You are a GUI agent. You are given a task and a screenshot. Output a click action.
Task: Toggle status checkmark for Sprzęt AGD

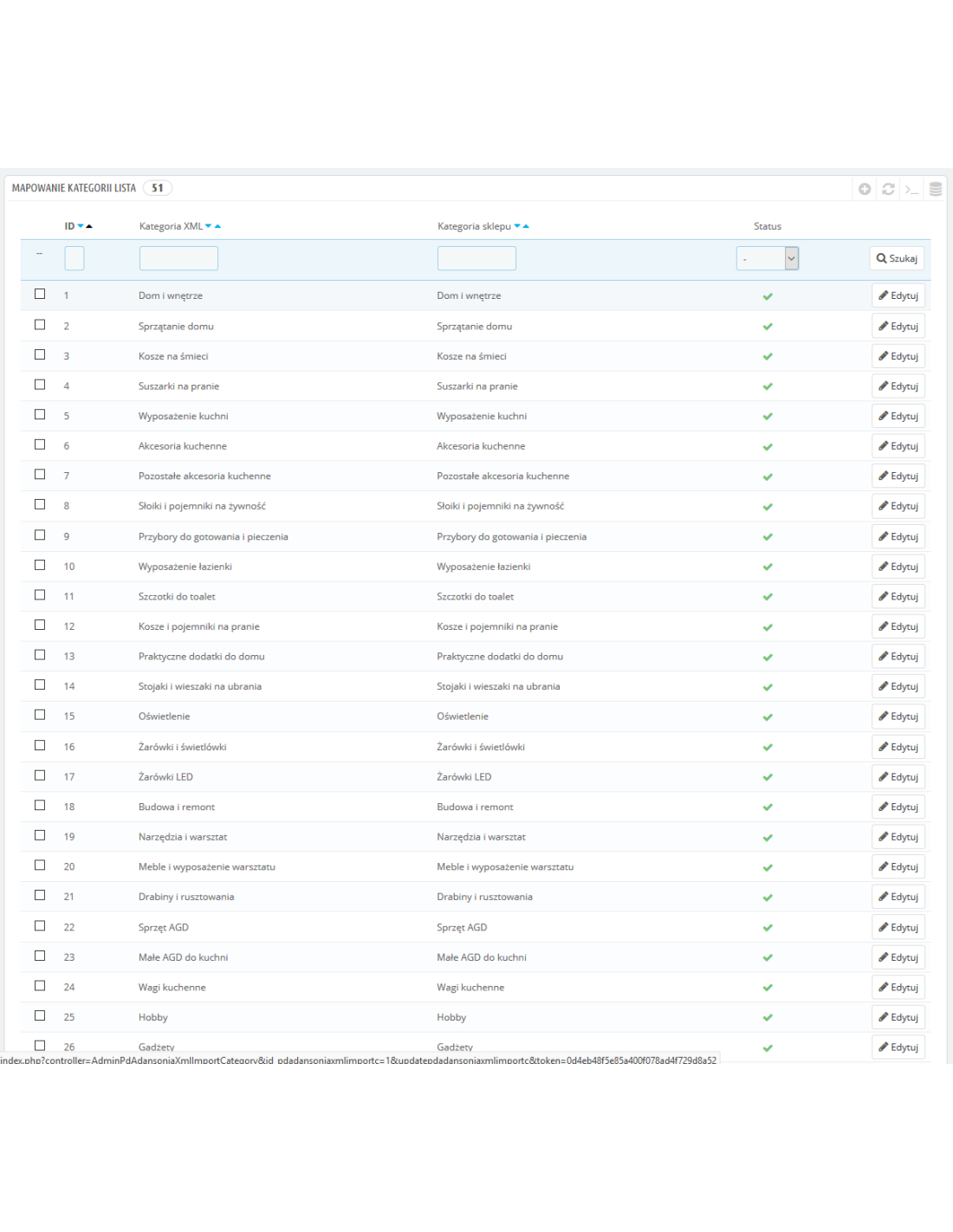tap(768, 928)
